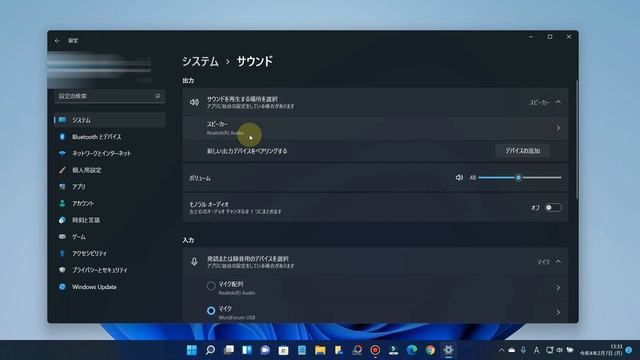Screen dimensions: 640x360
Task: Launch Google Chrome from the taskbar
Action: tap(430, 350)
